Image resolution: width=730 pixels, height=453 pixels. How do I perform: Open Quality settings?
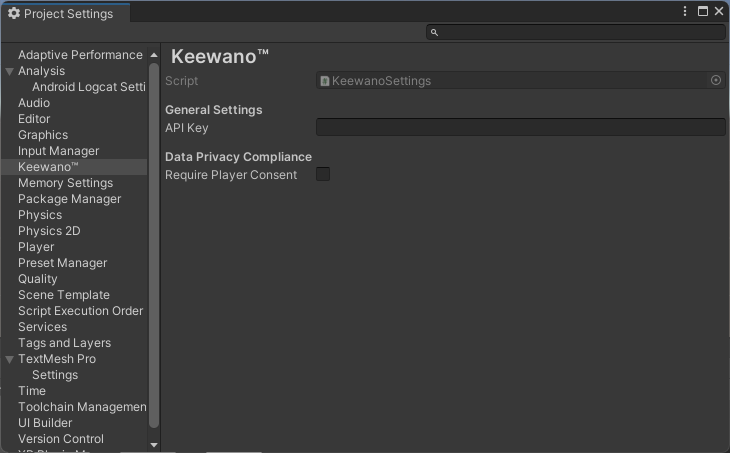tap(38, 279)
